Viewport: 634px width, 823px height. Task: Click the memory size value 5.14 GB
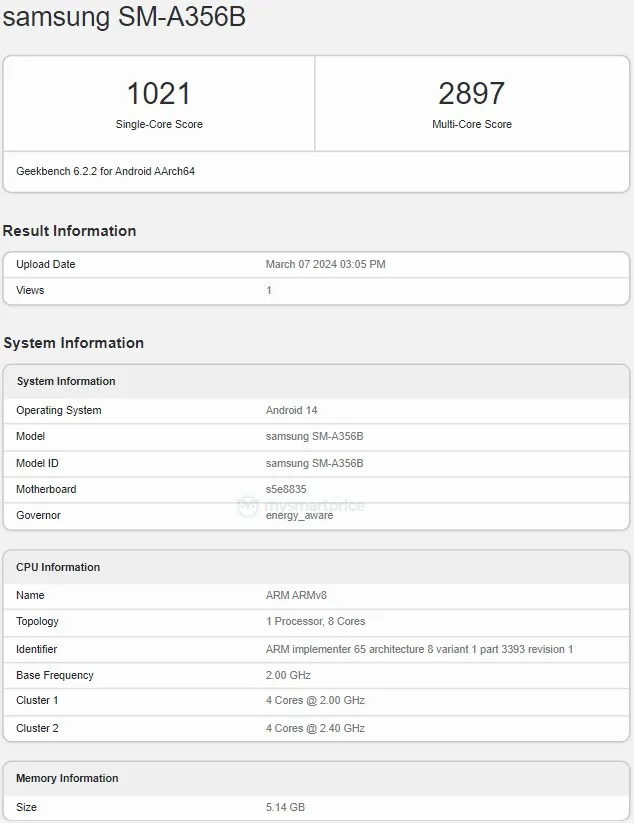coord(285,807)
